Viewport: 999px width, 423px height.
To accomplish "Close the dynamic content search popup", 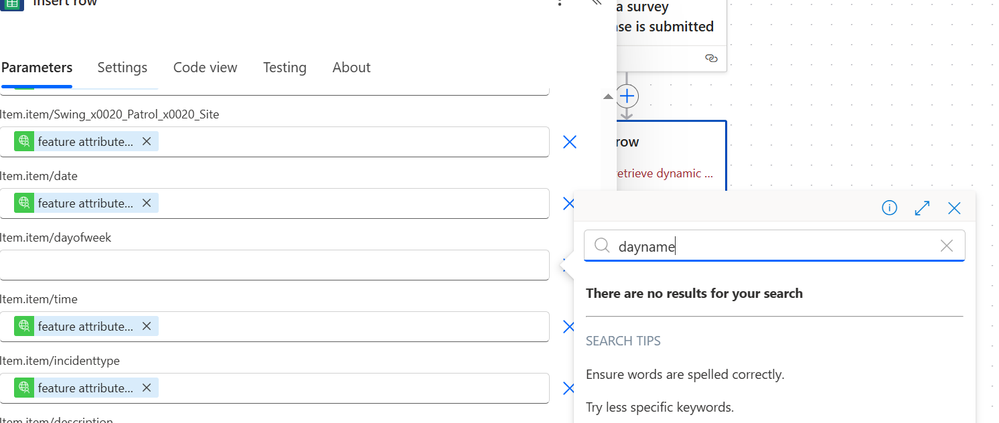I will (954, 208).
